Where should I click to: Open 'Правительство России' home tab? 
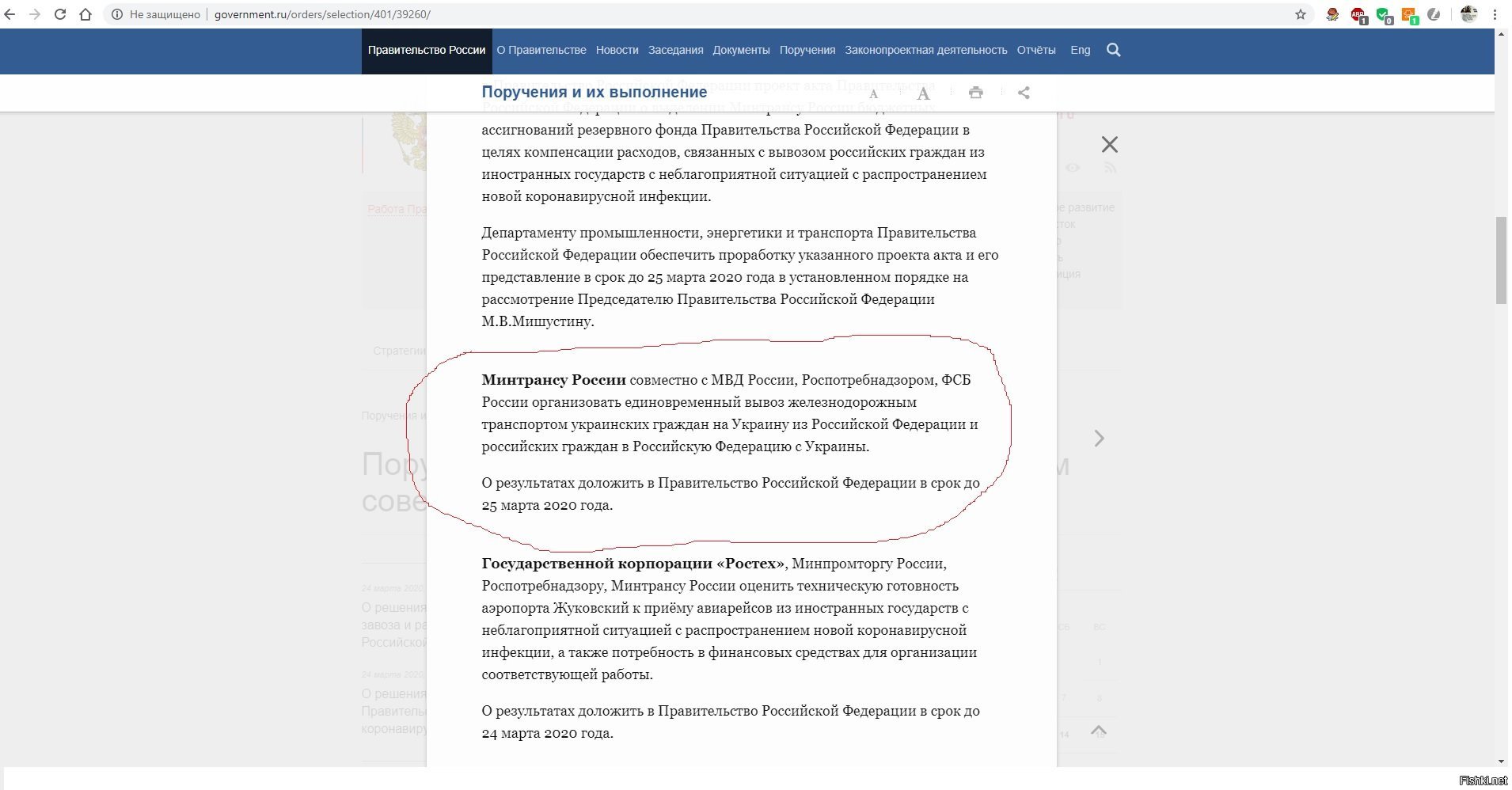point(427,51)
